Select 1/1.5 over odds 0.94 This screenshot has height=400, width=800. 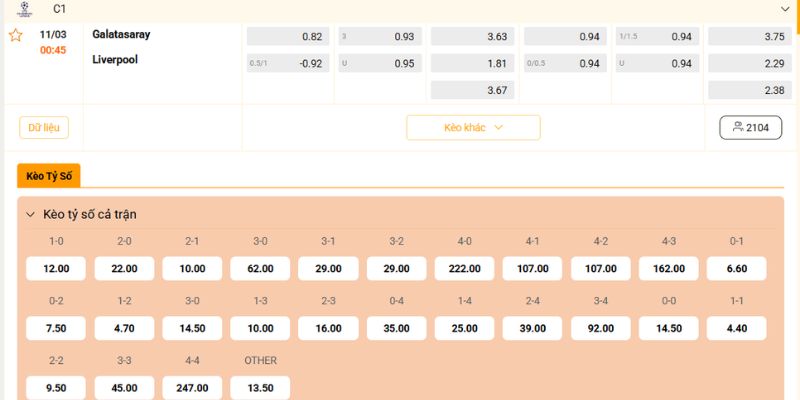pyautogui.click(x=657, y=37)
